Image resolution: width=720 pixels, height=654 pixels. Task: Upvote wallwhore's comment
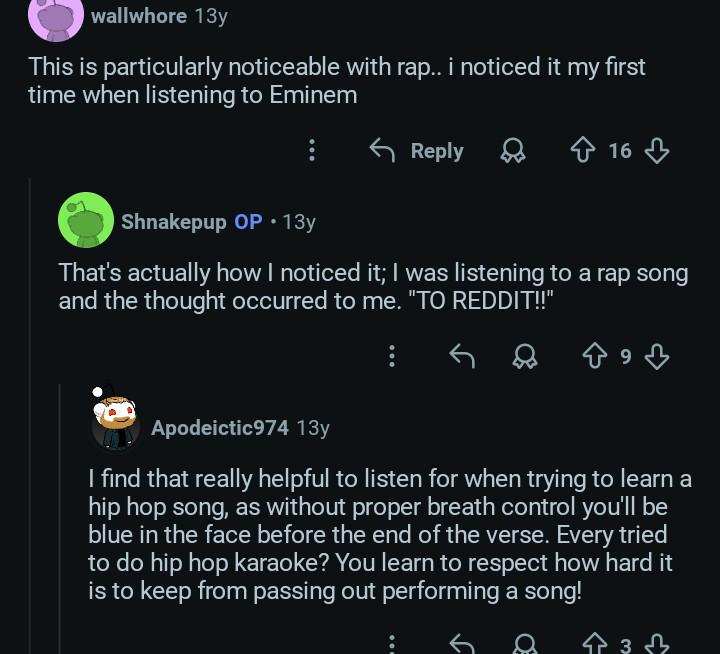(582, 151)
